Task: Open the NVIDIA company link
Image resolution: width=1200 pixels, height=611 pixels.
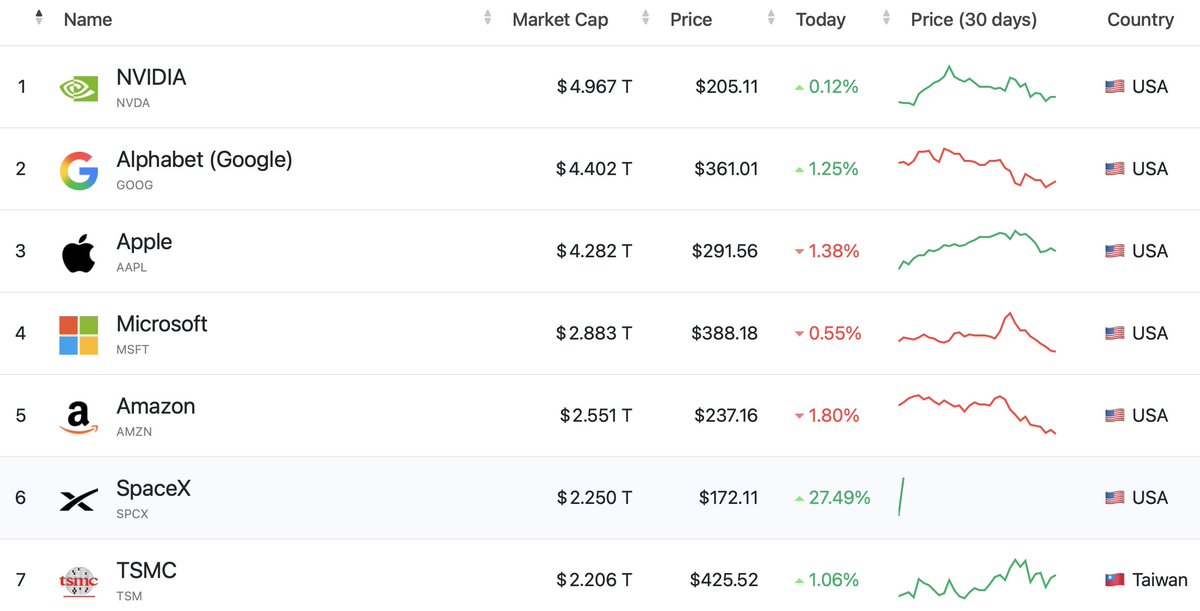Action: [151, 77]
